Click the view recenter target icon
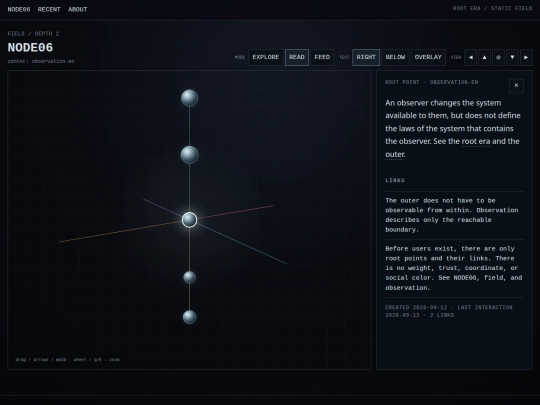Viewport: 540px width, 405px height. [x=498, y=58]
